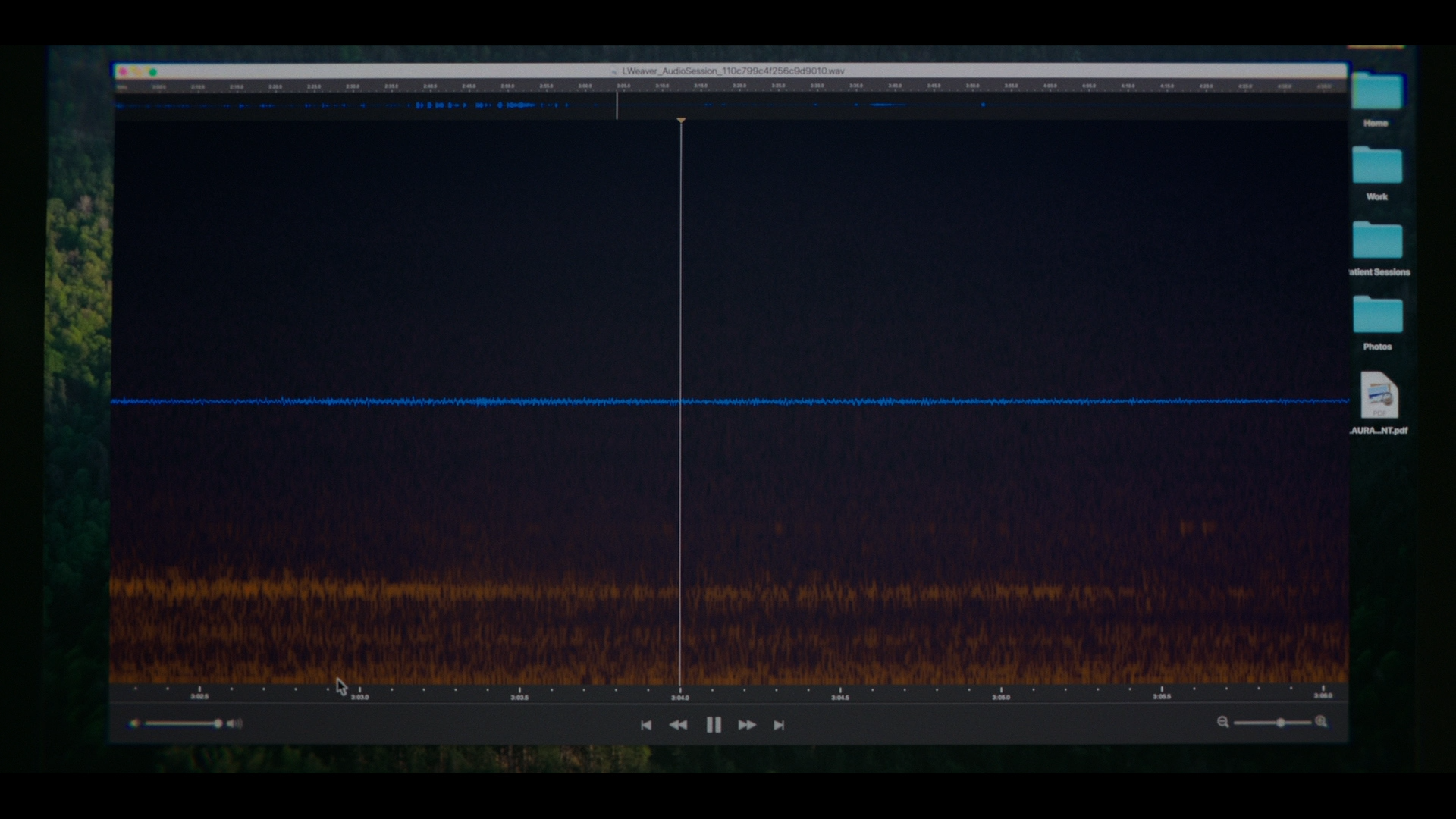Viewport: 1456px width, 819px height.
Task: Click the green fullscreen window button
Action: click(x=153, y=72)
